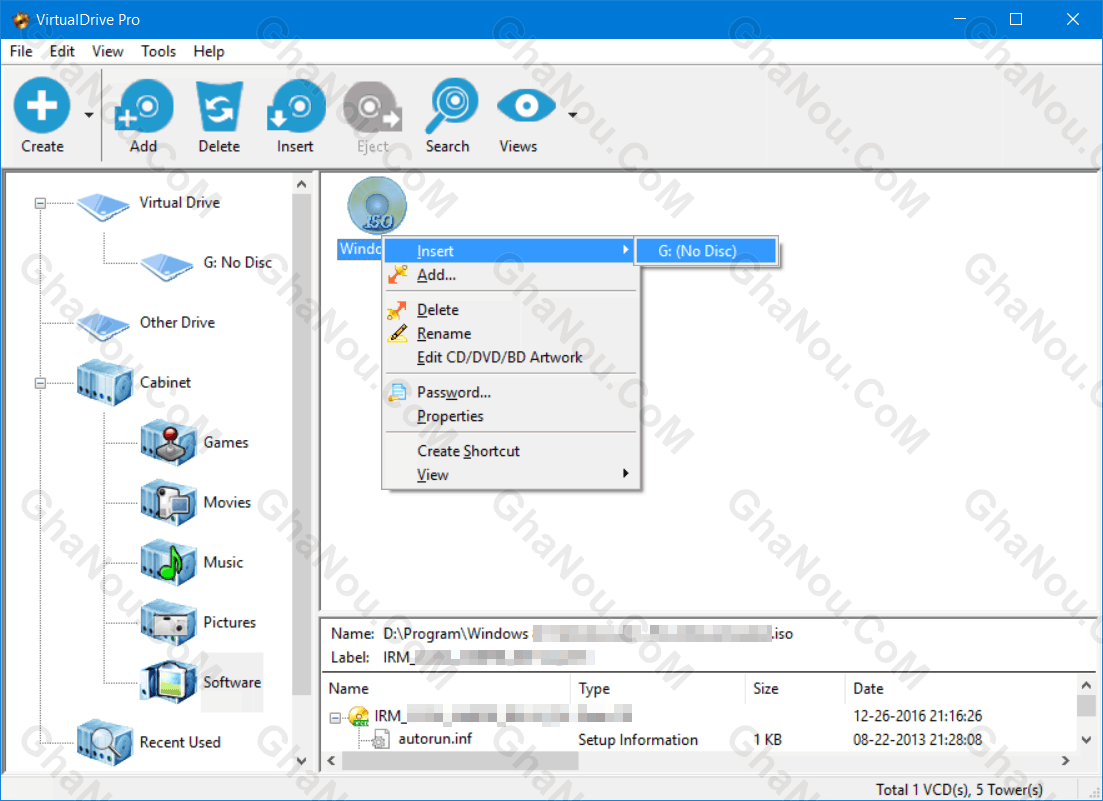Viewport: 1103px width, 801px height.
Task: Open the Create button dropdown arrow
Action: point(89,115)
